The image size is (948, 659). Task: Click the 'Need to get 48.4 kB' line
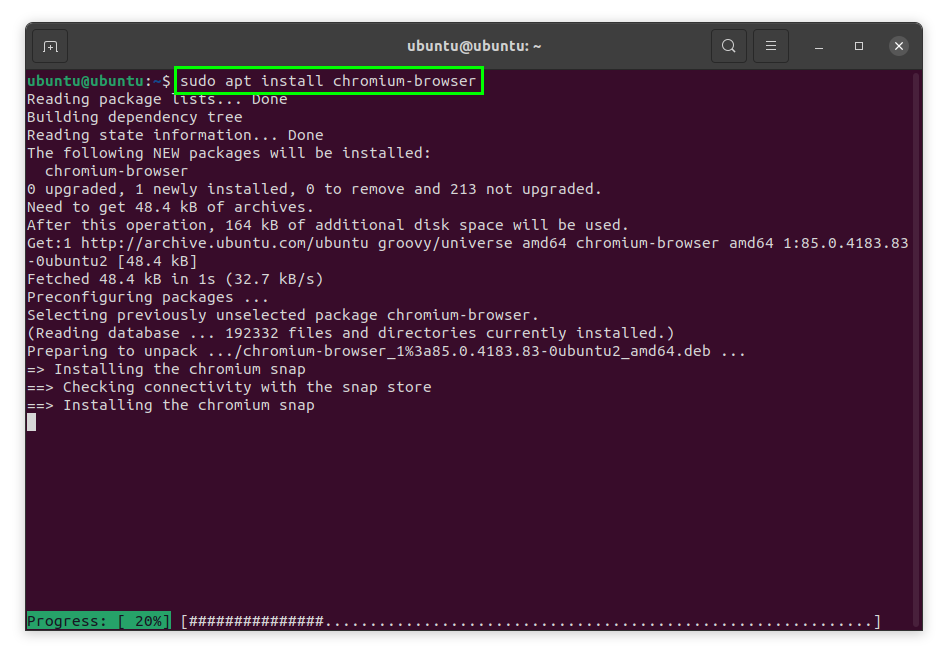click(170, 207)
